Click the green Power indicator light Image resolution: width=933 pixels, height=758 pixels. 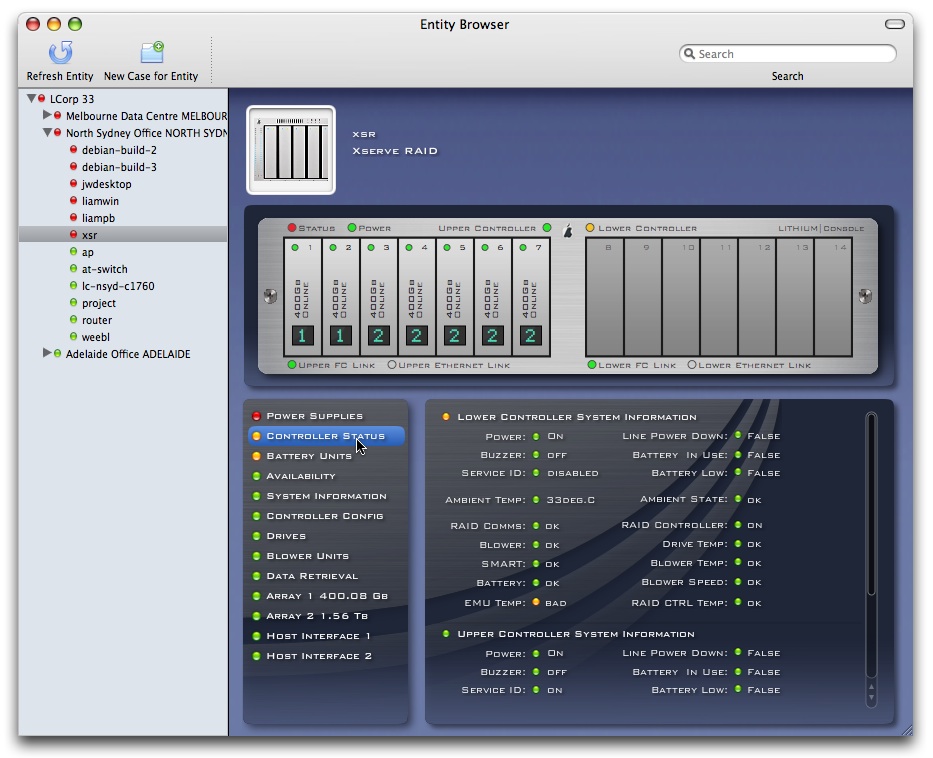352,227
